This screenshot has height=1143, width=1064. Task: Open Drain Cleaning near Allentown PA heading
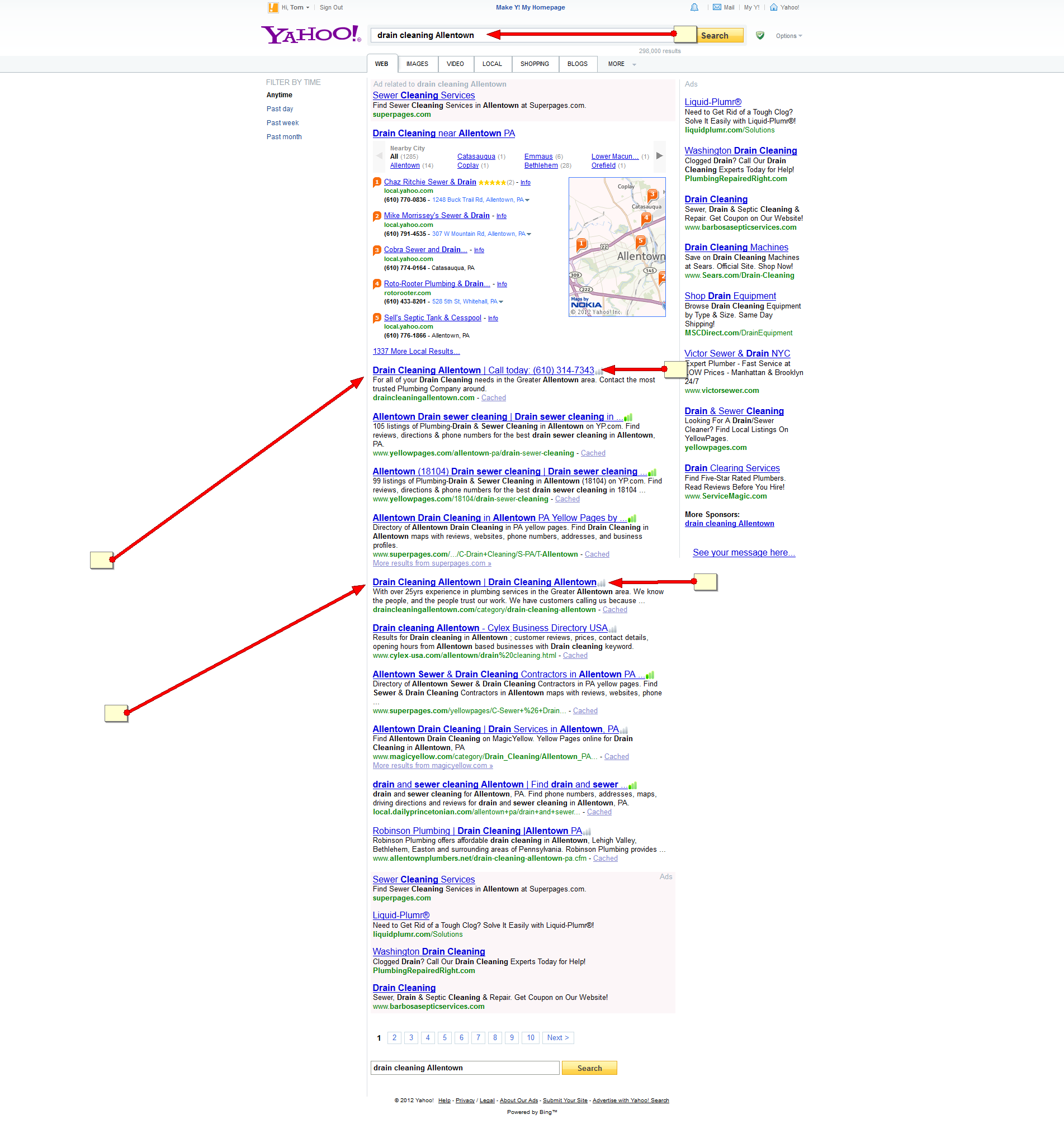pyautogui.click(x=444, y=134)
